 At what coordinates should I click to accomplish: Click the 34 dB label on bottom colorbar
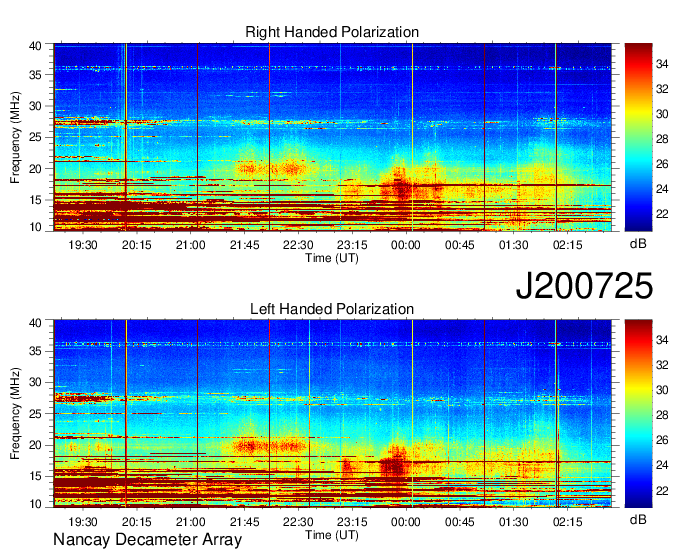tap(662, 340)
